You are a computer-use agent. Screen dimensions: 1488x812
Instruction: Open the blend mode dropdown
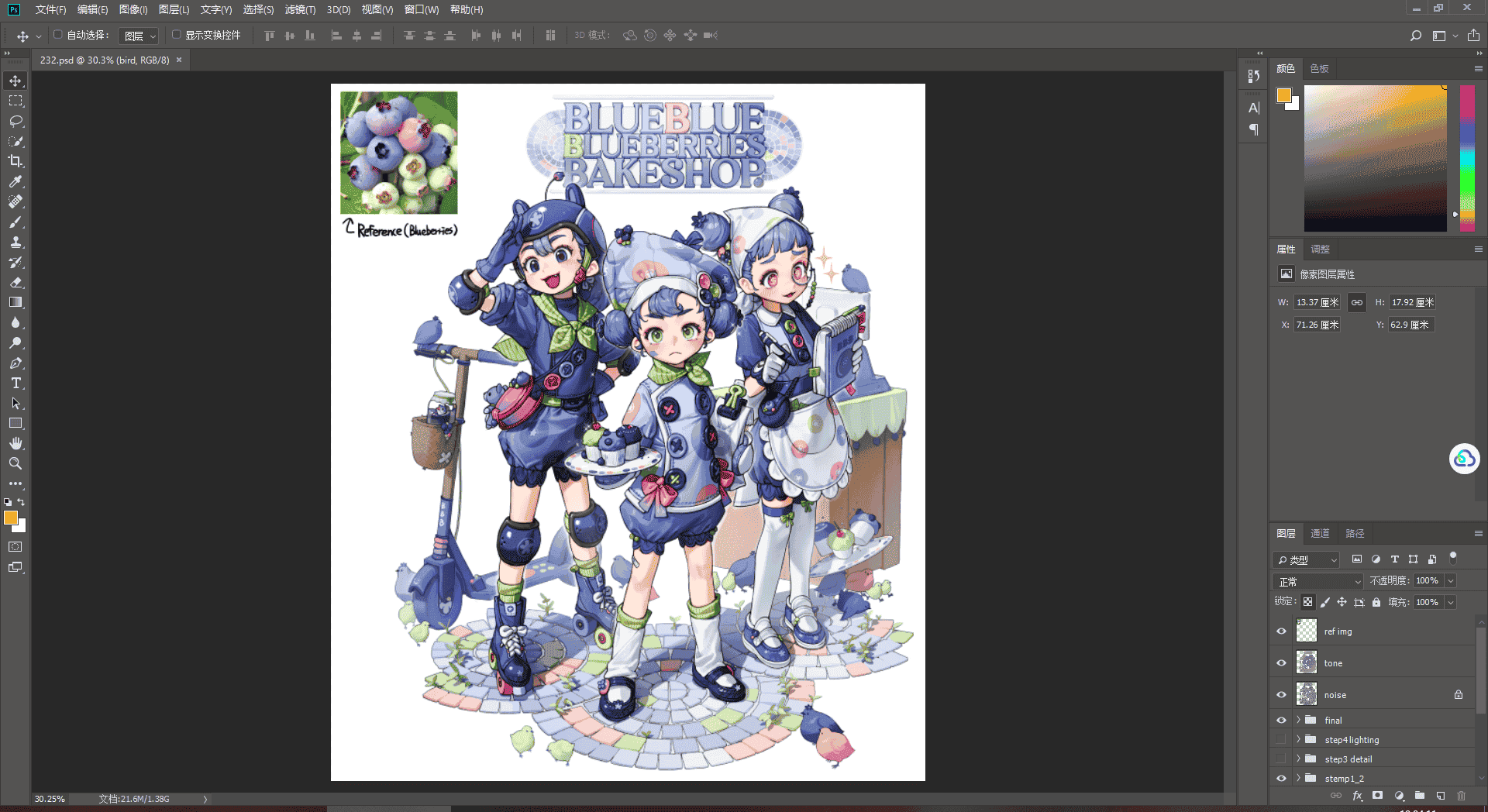click(1317, 581)
